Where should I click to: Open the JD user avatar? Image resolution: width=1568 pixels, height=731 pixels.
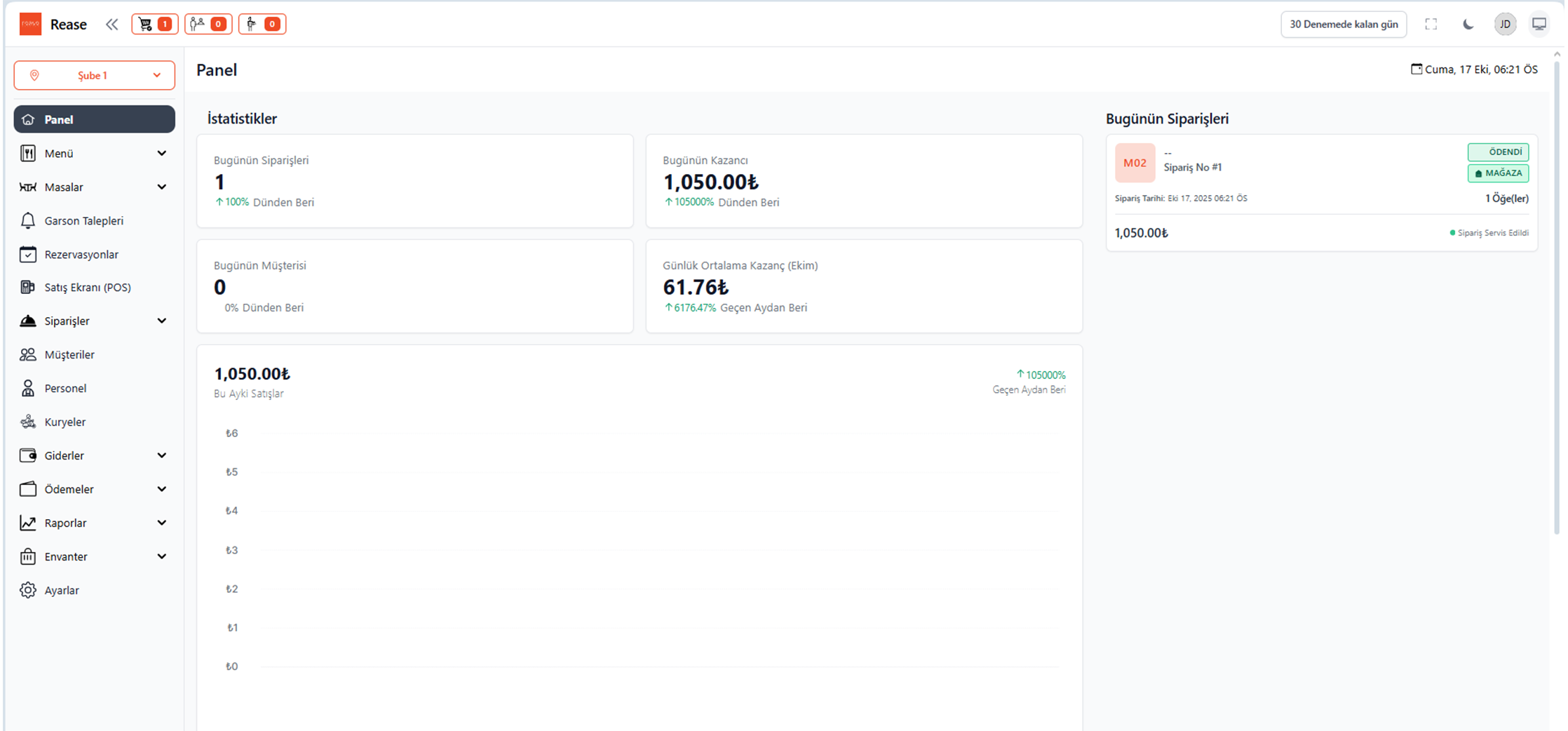[x=1505, y=25]
